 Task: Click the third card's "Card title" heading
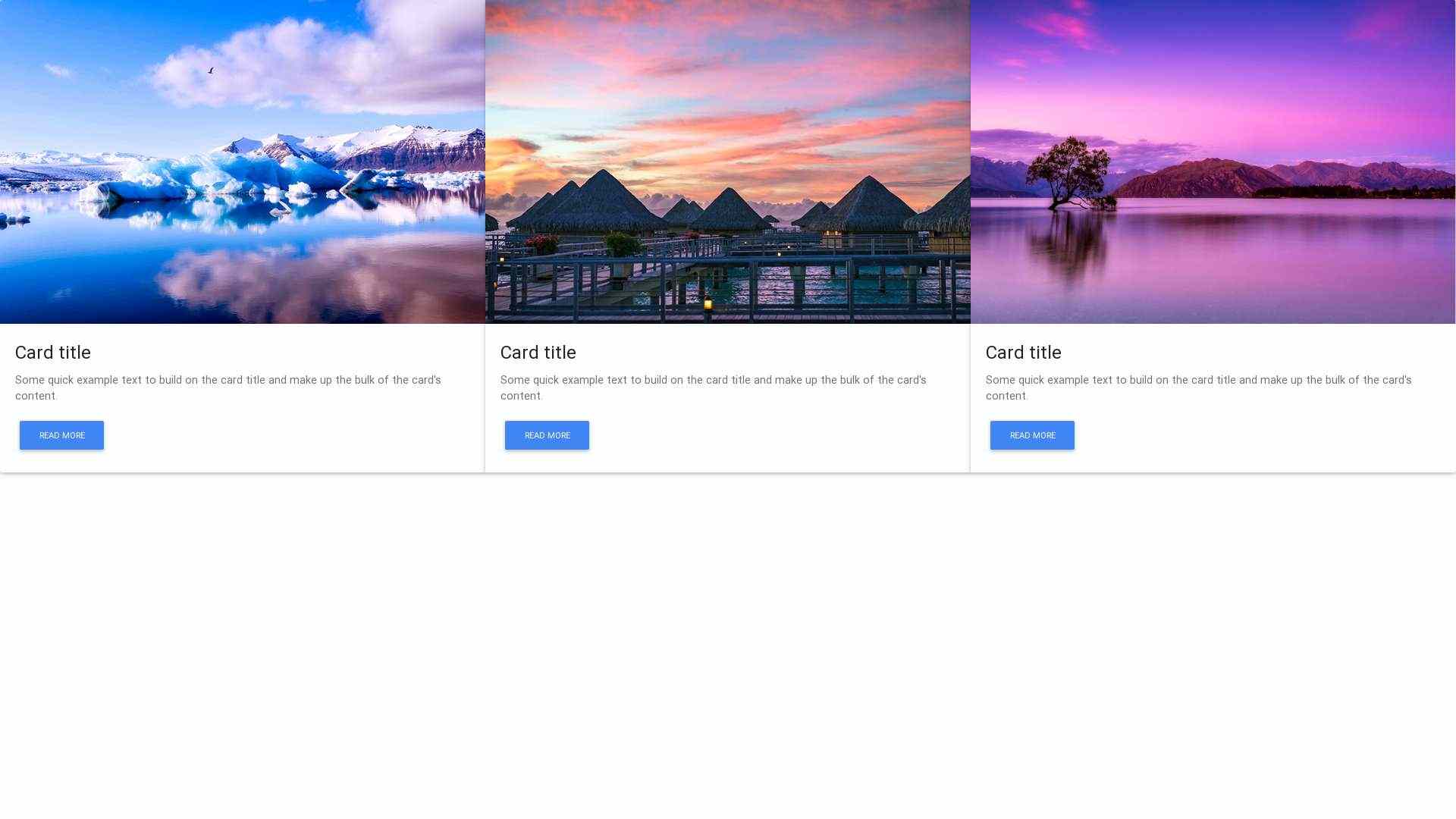1024,353
